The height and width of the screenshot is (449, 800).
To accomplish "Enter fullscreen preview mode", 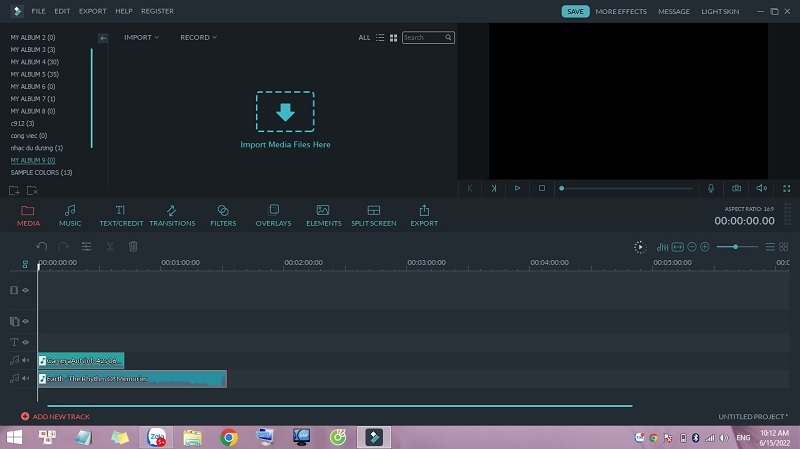I will click(x=787, y=188).
